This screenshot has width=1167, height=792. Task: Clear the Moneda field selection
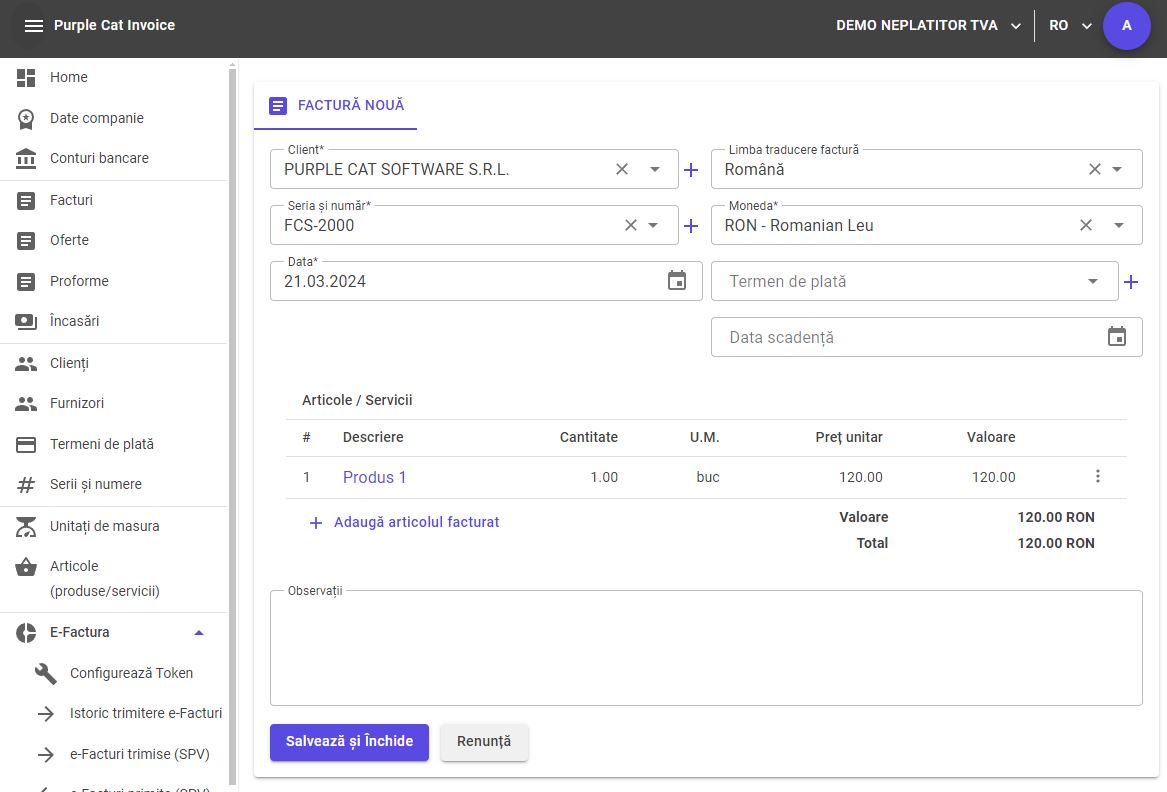click(1086, 225)
